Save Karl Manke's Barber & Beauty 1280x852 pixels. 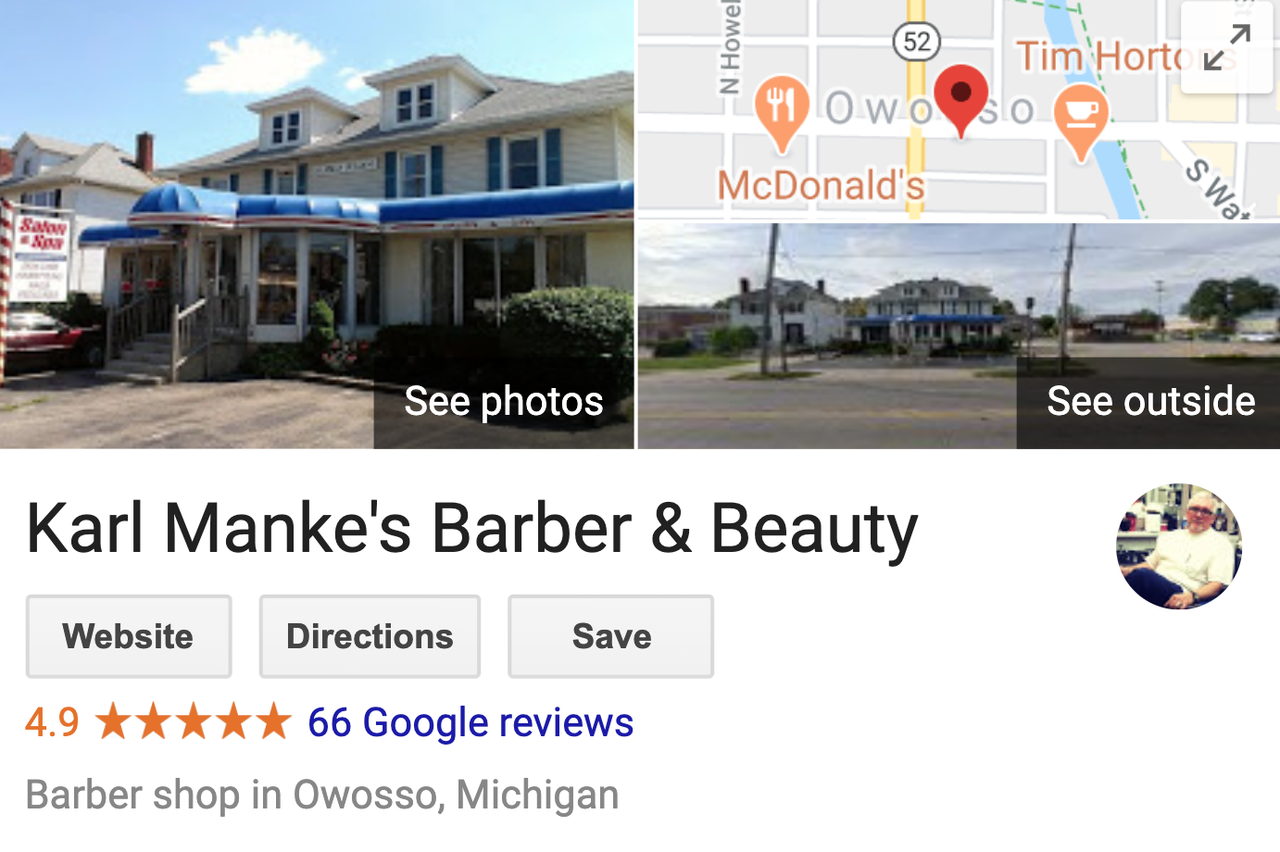(611, 637)
